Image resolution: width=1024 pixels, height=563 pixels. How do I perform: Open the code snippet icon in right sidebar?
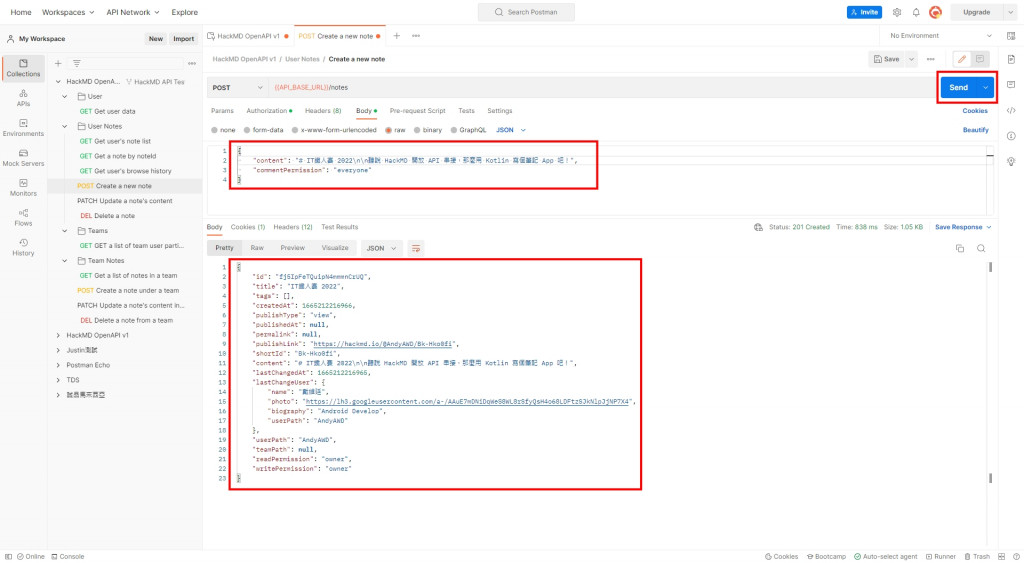coord(1011,110)
